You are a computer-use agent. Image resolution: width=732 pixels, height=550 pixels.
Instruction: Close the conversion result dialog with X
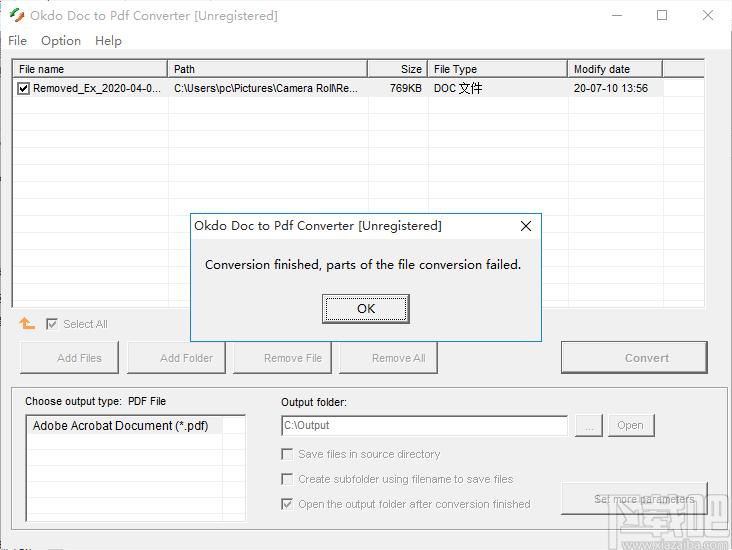(x=526, y=226)
